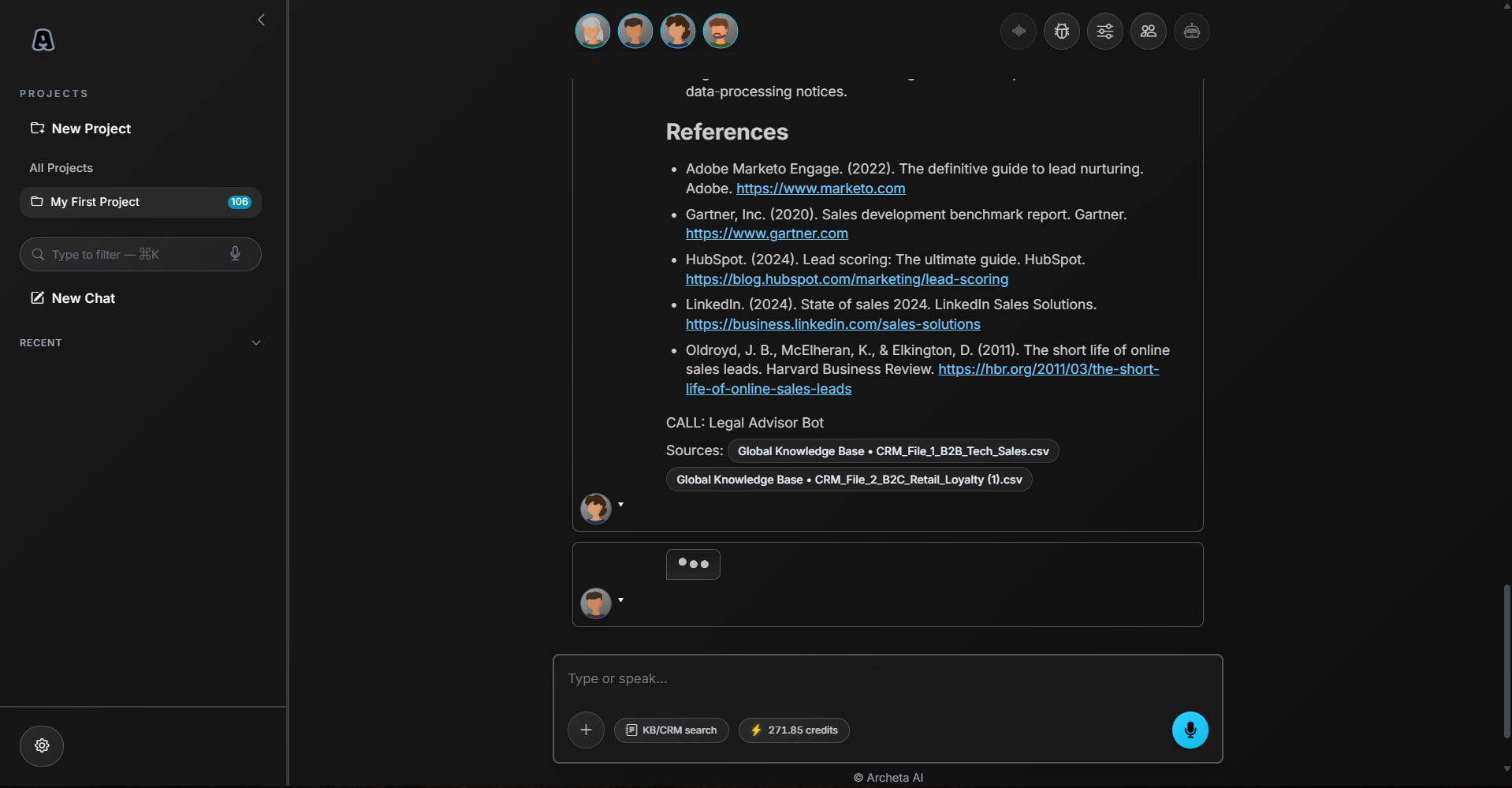The image size is (1512, 788).
Task: Collapse the Recent section chevron
Action: tap(256, 342)
